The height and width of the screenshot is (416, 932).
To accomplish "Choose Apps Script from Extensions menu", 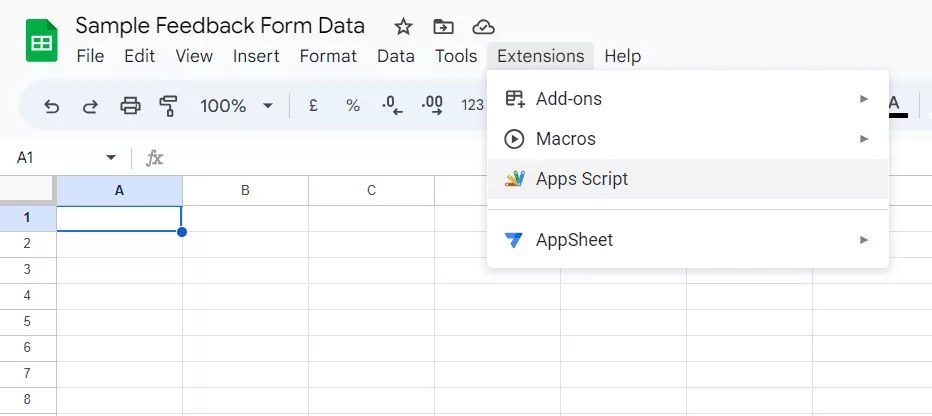I will 688,179.
